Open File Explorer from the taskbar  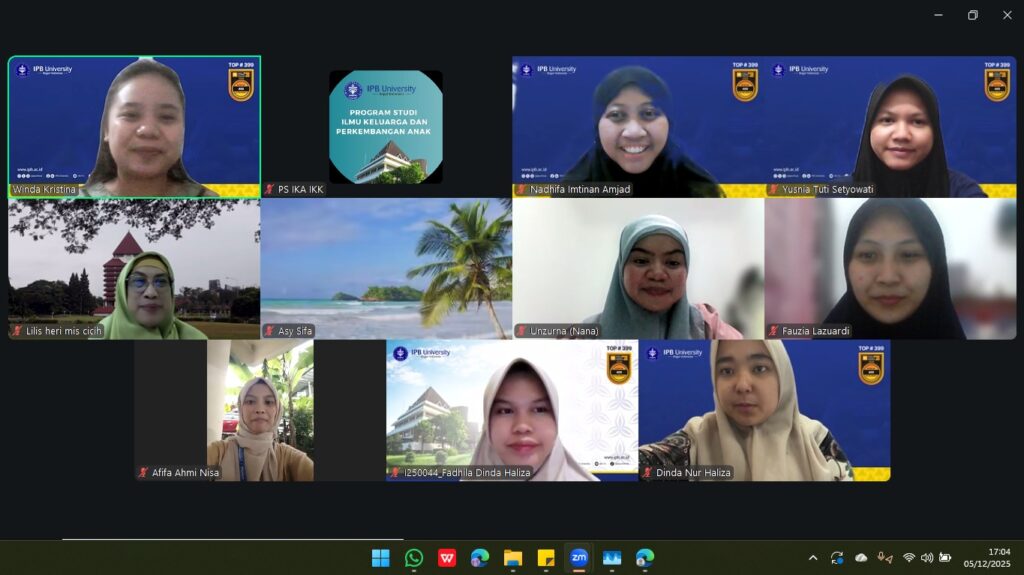tap(513, 558)
